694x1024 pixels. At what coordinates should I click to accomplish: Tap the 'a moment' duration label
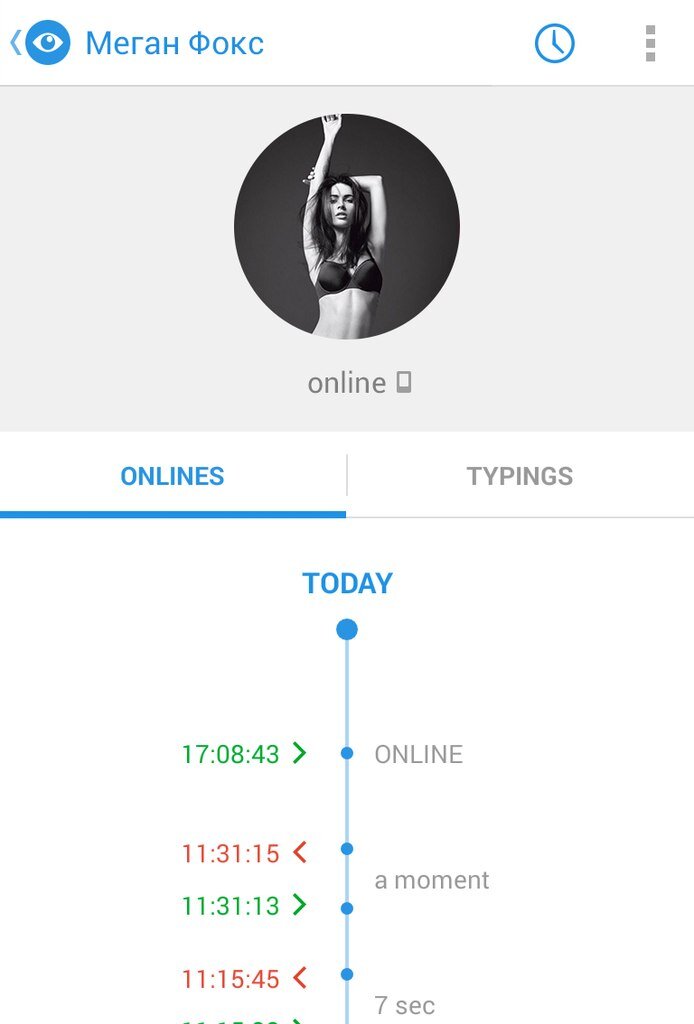(432, 880)
